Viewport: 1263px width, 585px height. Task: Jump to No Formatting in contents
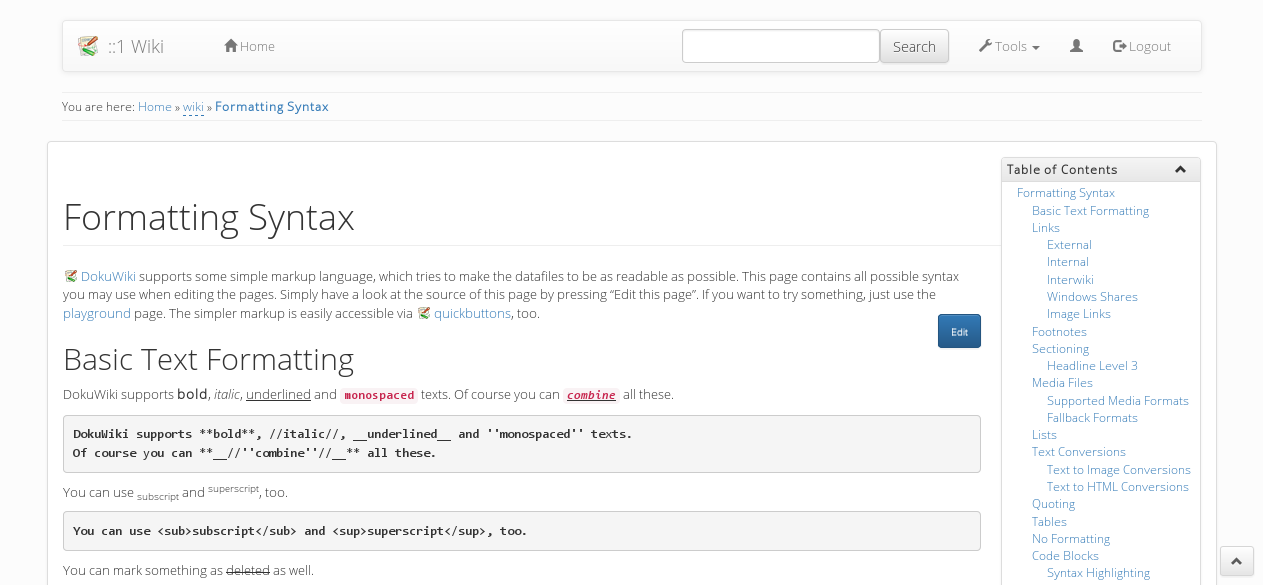(x=1071, y=539)
